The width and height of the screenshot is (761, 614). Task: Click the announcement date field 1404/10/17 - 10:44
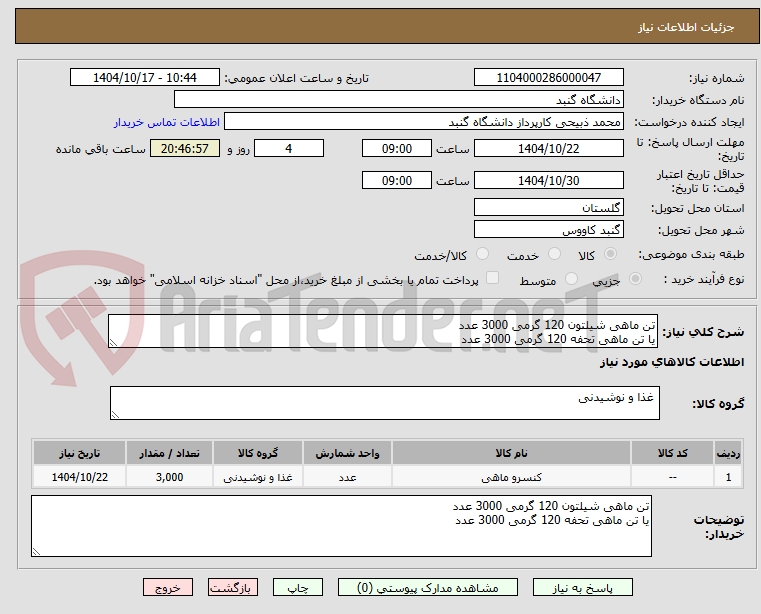(x=145, y=77)
